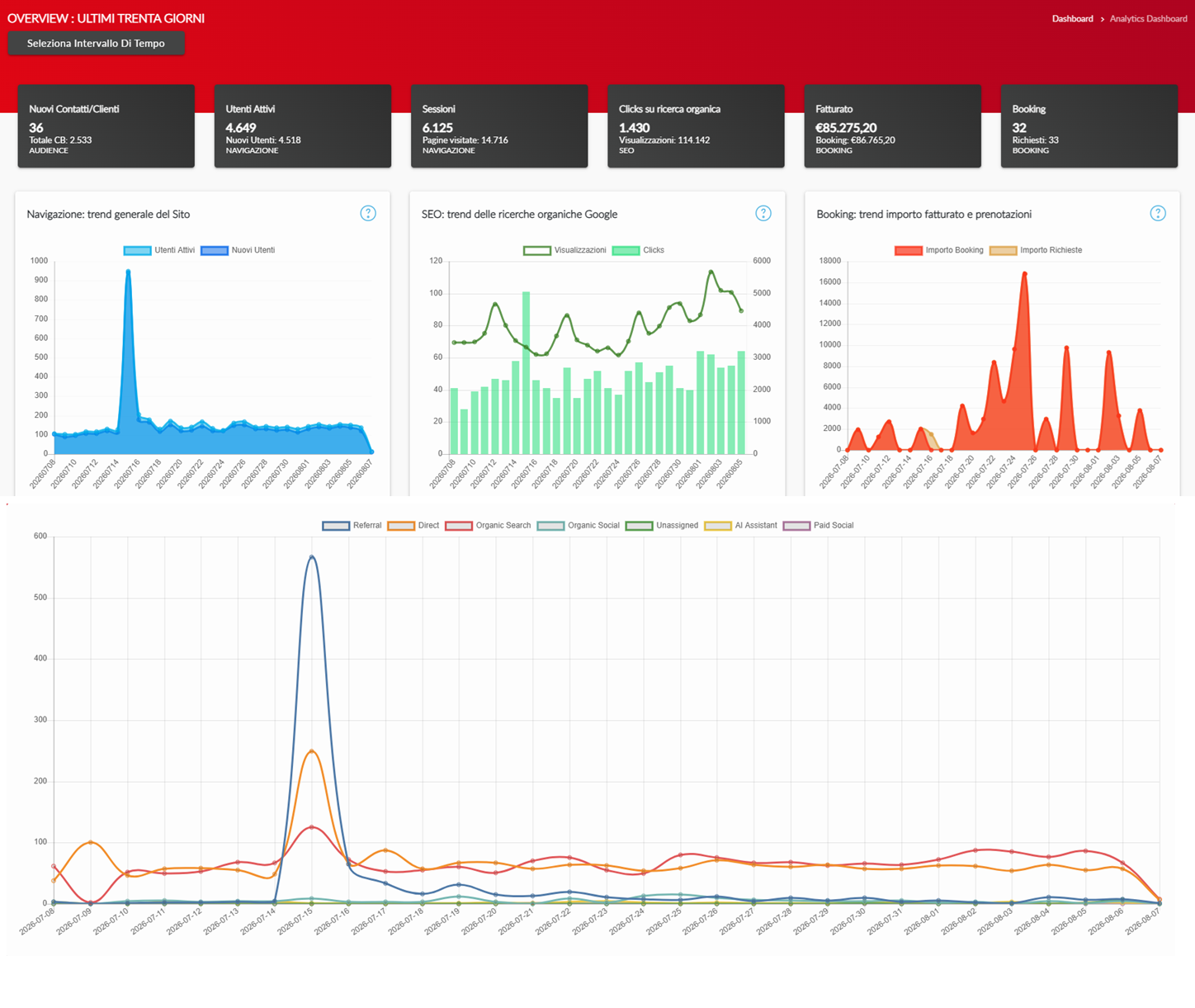This screenshot has width=1195, height=1008.
Task: Hide the Visualizzazioni series in the SEO chart
Action: [x=565, y=250]
